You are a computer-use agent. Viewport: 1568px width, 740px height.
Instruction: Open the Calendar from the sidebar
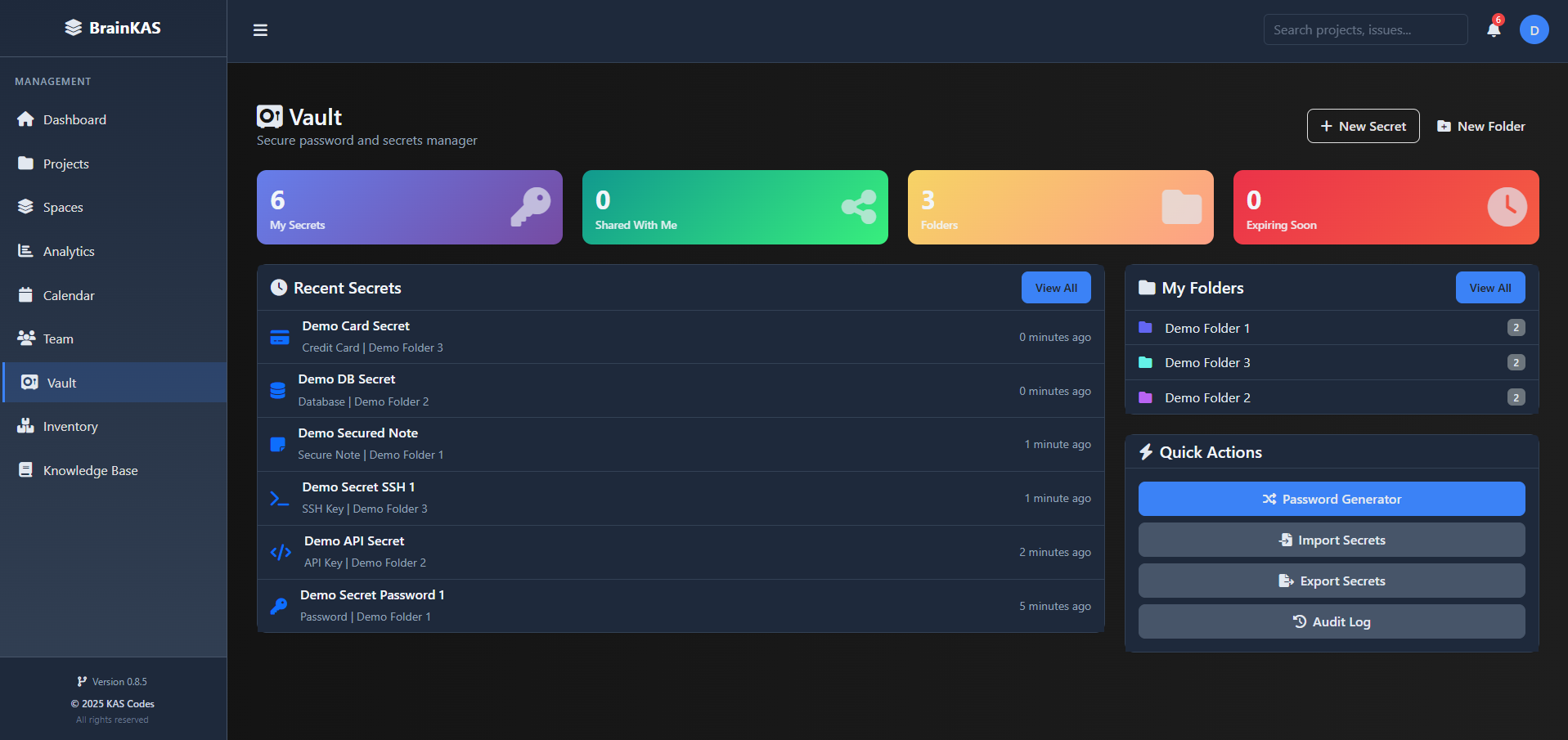[68, 295]
